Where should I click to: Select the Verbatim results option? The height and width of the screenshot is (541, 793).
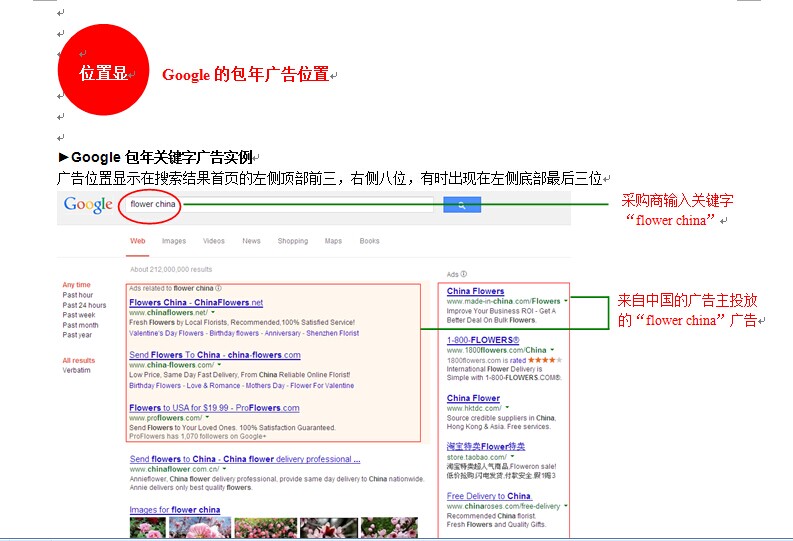coord(76,370)
